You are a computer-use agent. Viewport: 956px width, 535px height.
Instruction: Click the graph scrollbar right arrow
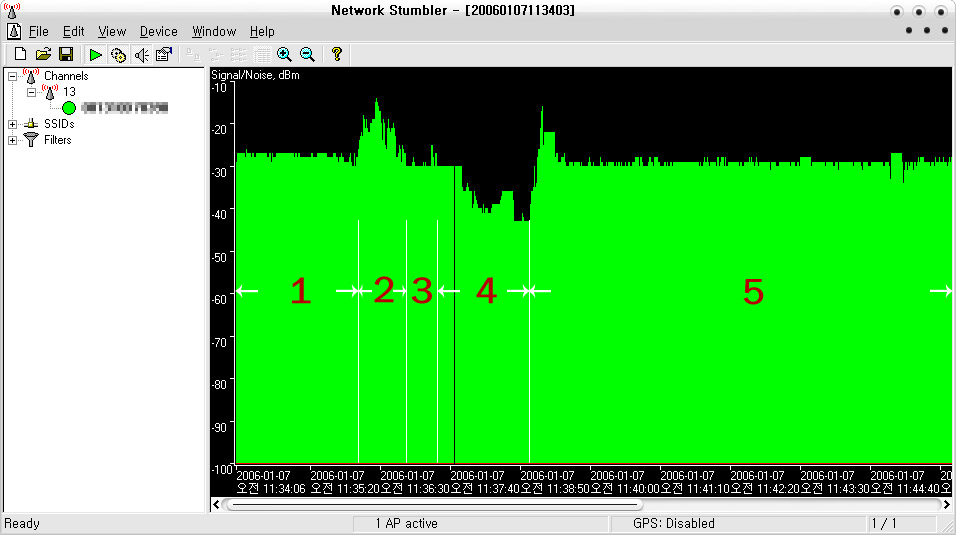click(x=946, y=504)
